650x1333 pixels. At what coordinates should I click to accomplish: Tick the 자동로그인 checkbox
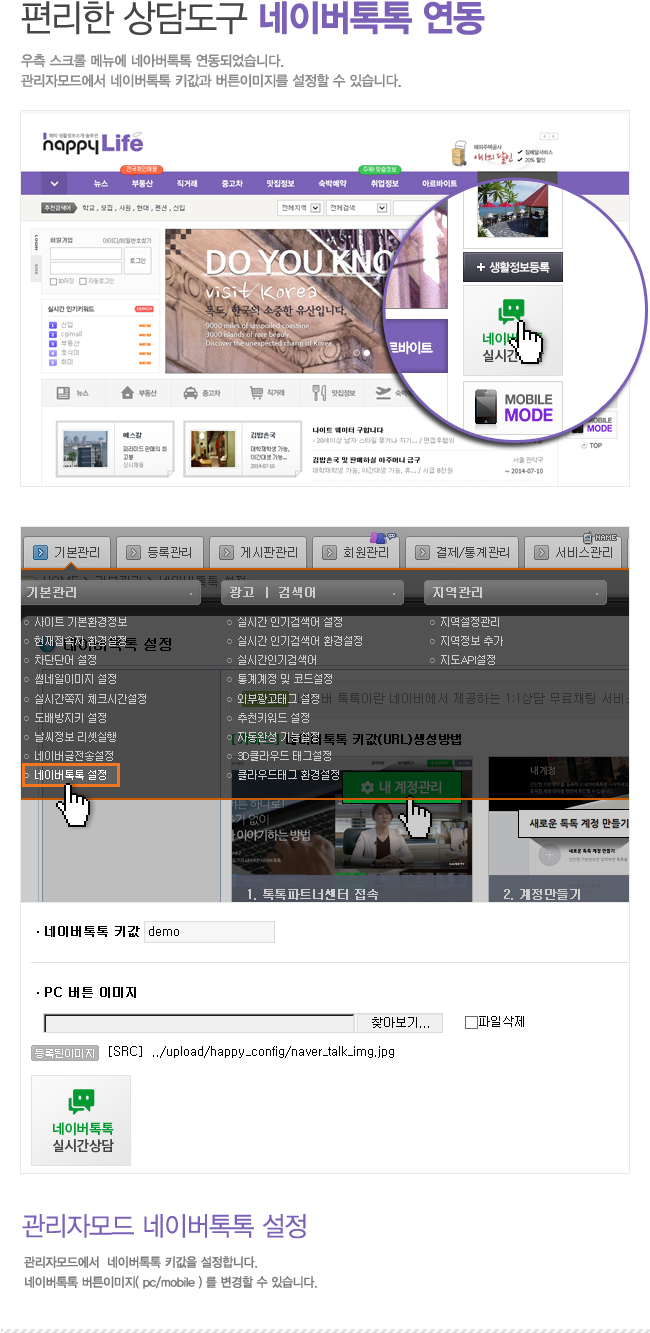click(83, 281)
